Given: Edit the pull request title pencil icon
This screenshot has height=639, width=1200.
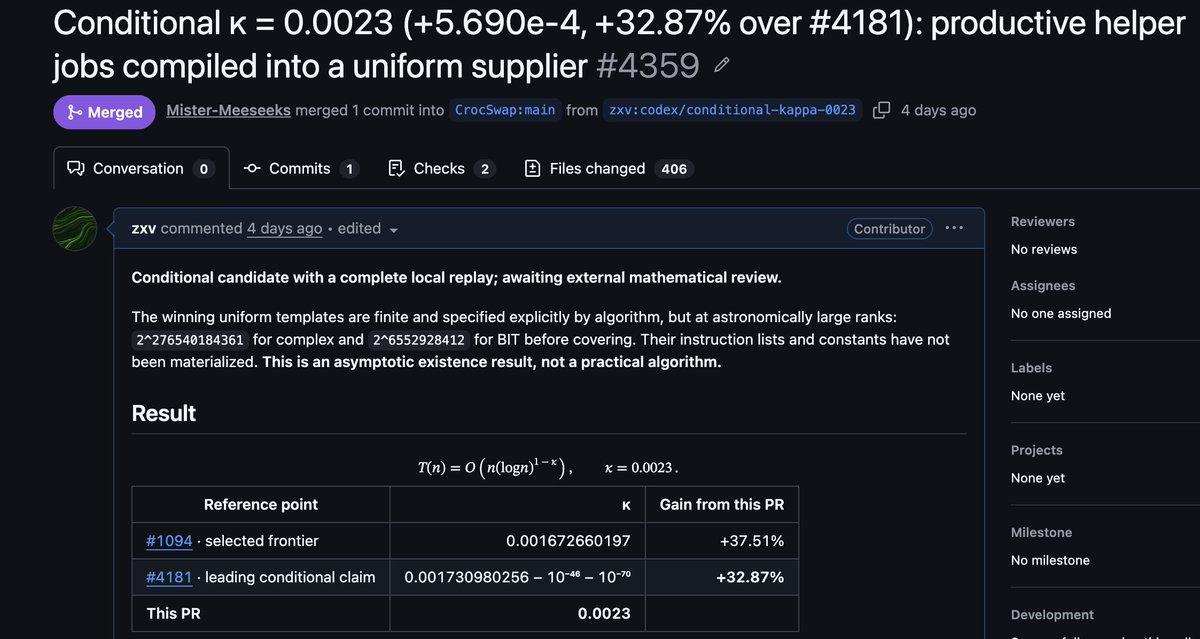Looking at the screenshot, I should coord(722,66).
